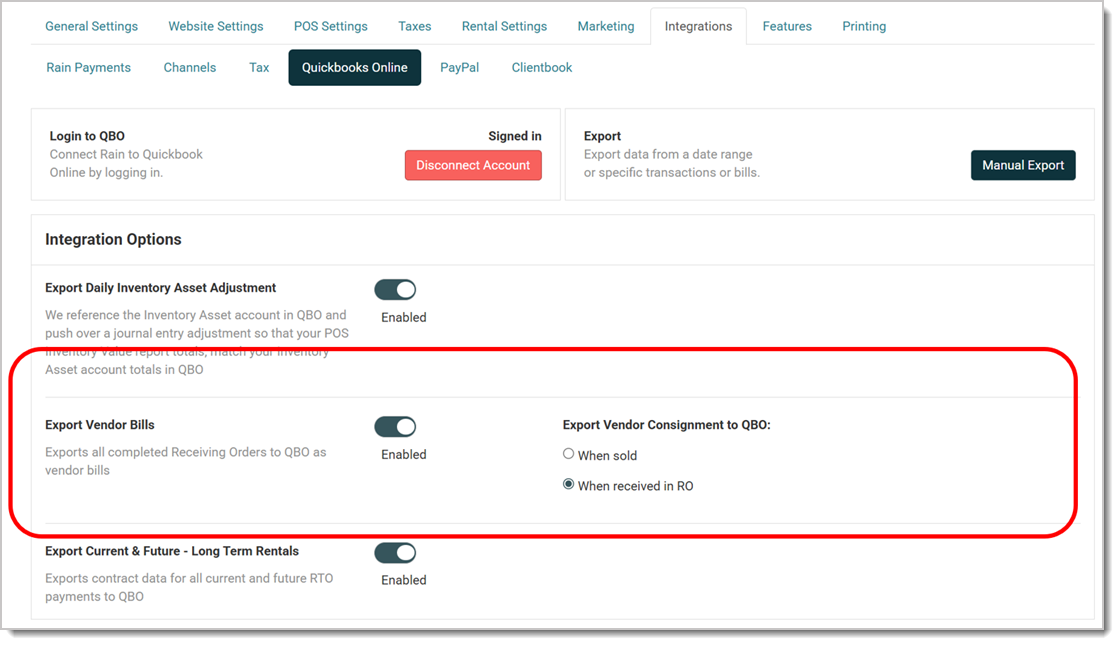Turn off the Export Vendor Bills toggle

click(395, 426)
